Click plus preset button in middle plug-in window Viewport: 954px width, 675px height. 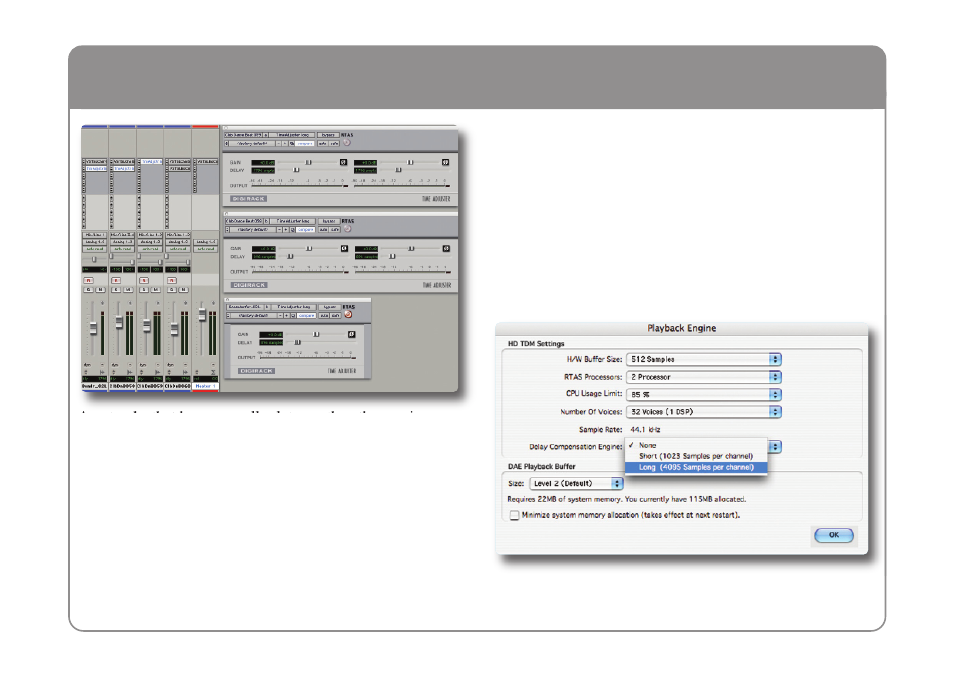[286, 229]
